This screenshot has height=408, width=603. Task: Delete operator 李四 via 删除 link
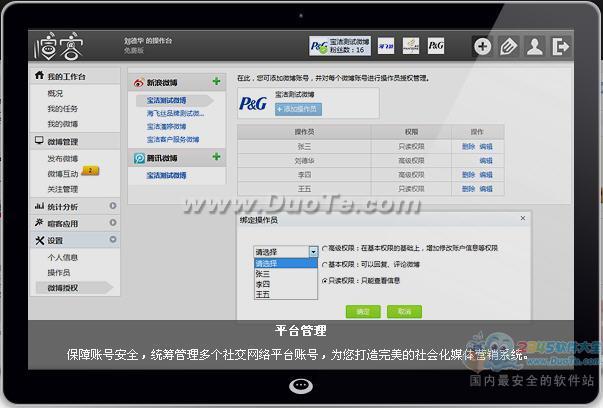[468, 175]
